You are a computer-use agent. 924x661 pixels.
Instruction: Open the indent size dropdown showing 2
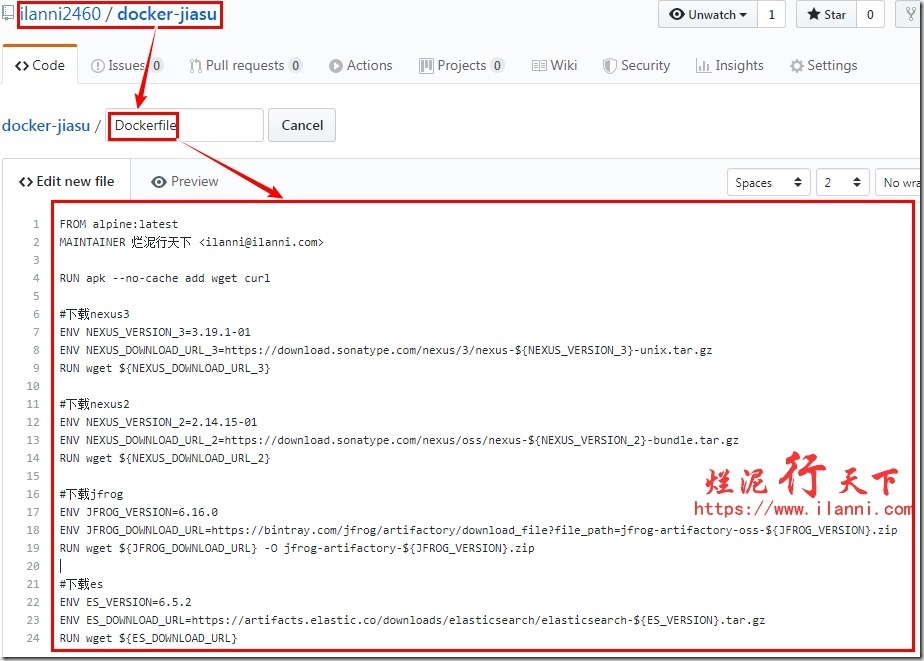pos(842,182)
